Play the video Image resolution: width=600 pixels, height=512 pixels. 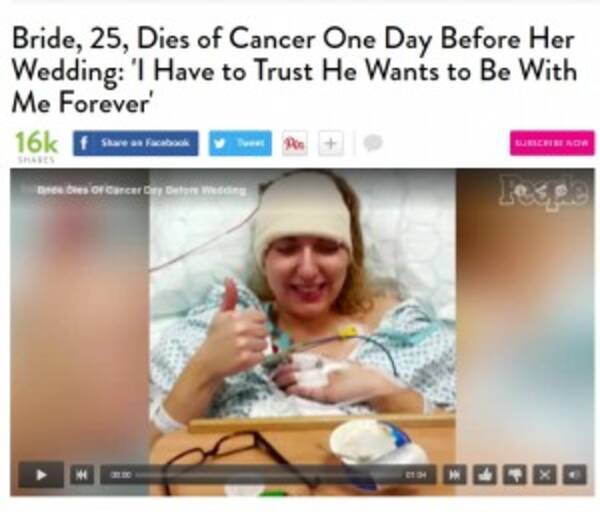coord(41,475)
